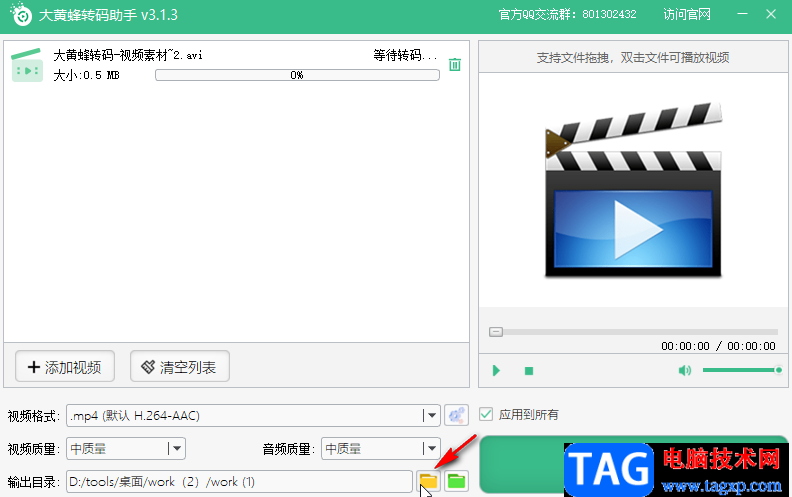Toggle the 应用到所有 checkbox
792x497 pixels.
(x=486, y=415)
